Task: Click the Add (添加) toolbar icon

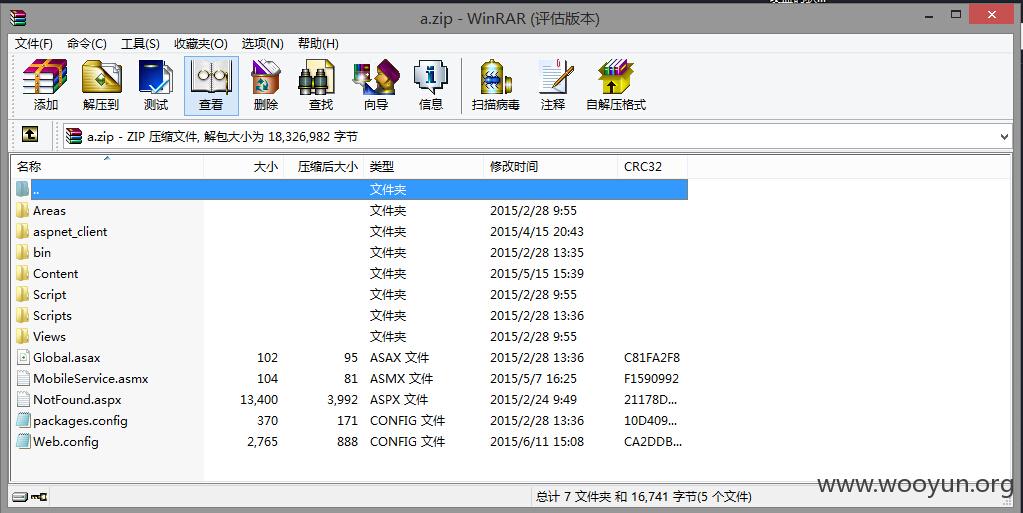Action: click(x=45, y=86)
